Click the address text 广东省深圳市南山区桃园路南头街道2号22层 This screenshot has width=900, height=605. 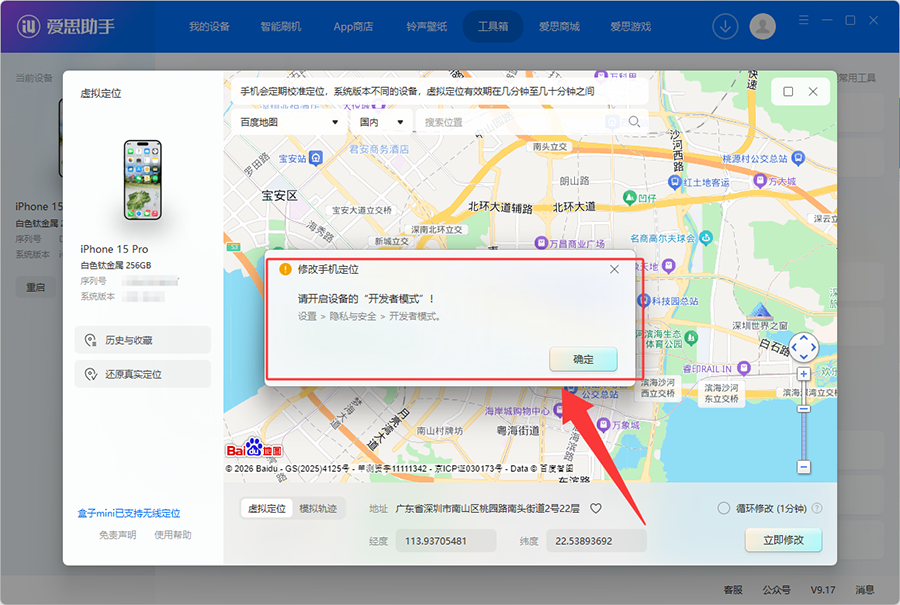click(487, 509)
